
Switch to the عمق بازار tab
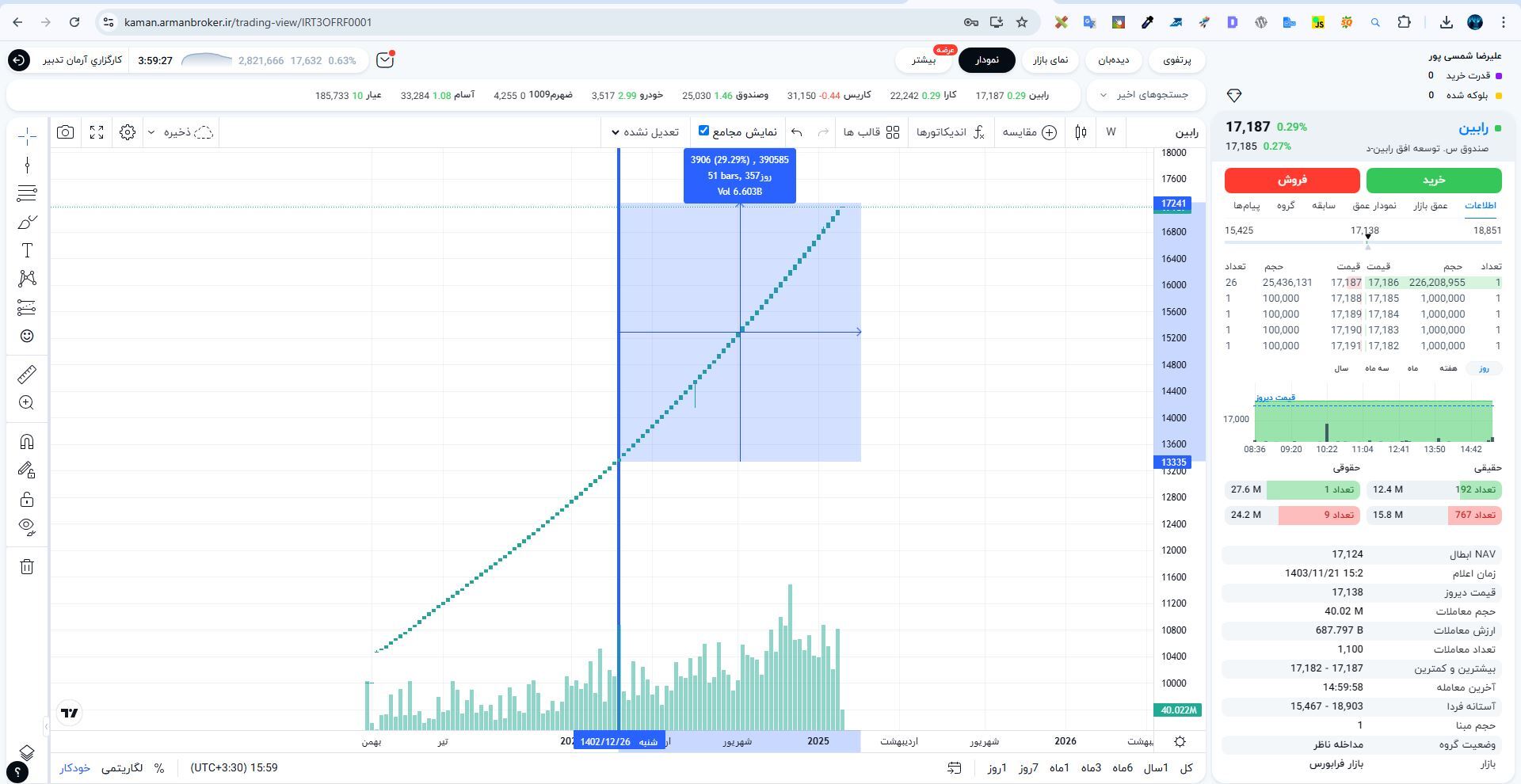point(1431,206)
